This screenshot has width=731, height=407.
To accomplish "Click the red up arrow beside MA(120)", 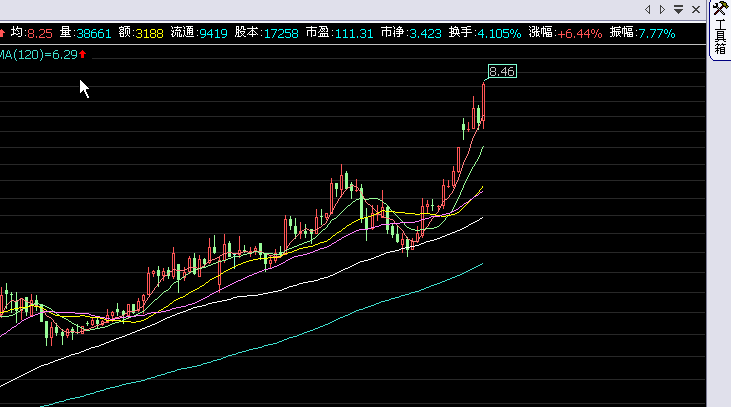I will pyautogui.click(x=83, y=55).
